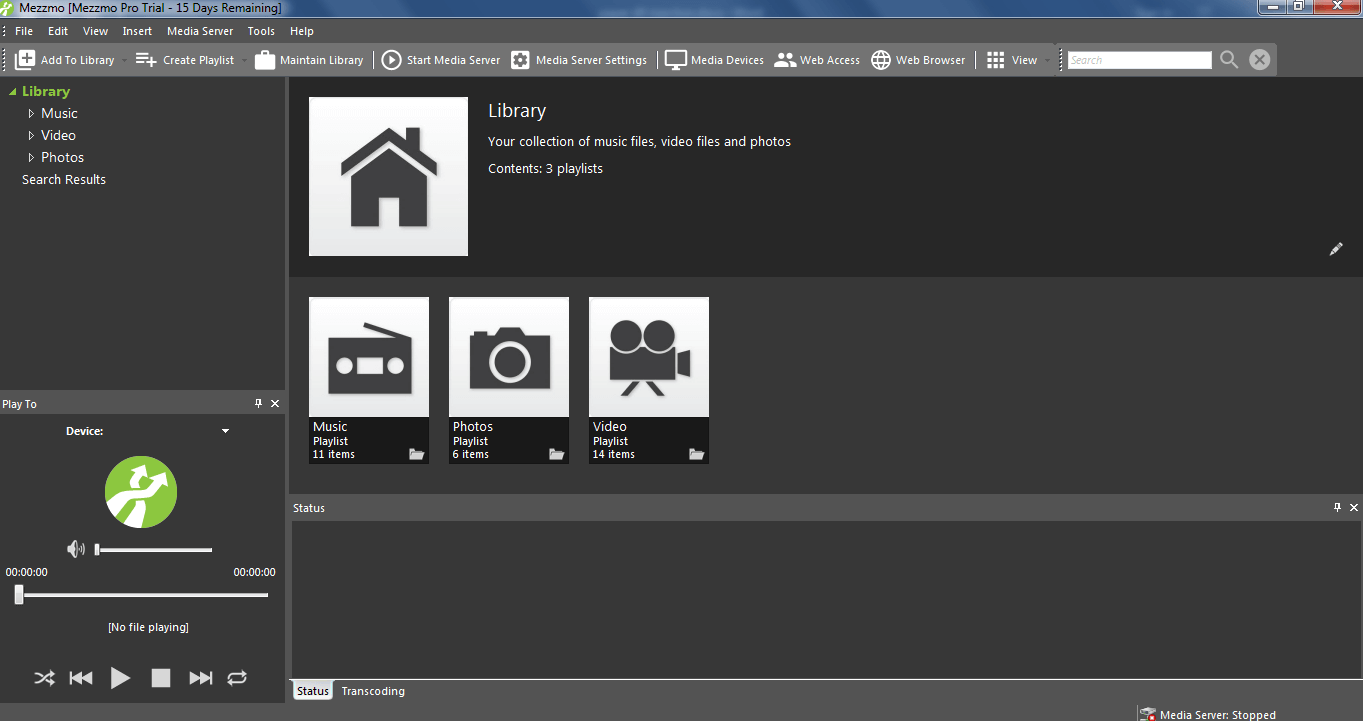Image resolution: width=1363 pixels, height=721 pixels.
Task: Click "Contents: 3 playlists" text
Action: tap(546, 169)
